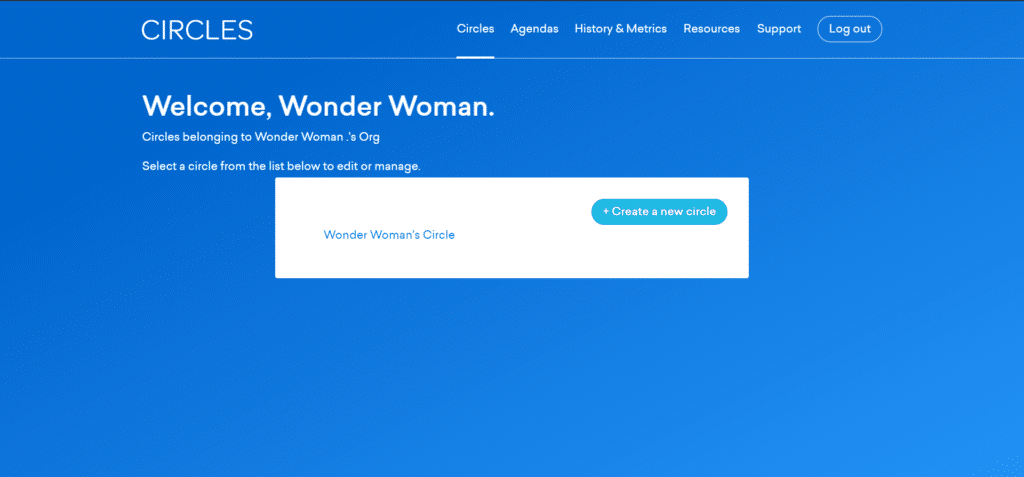Go to the Agendas page
The image size is (1024, 477).
534,29
